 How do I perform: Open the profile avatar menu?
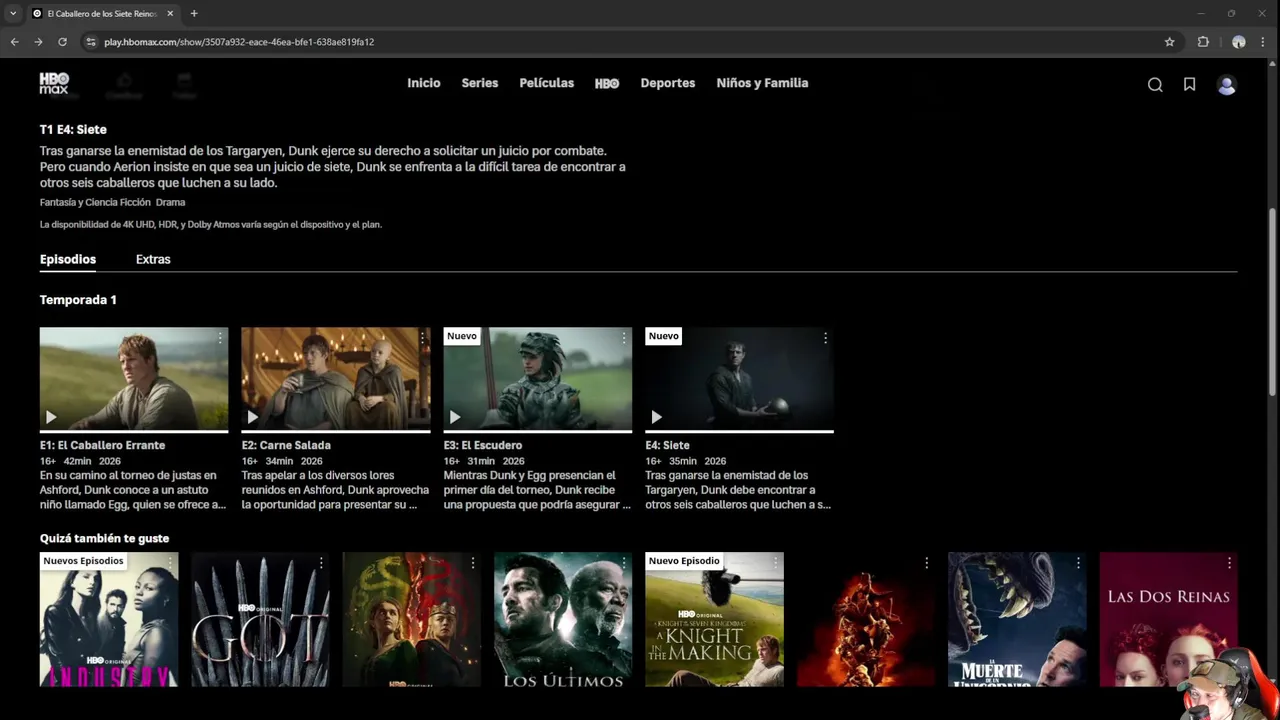pos(1226,85)
